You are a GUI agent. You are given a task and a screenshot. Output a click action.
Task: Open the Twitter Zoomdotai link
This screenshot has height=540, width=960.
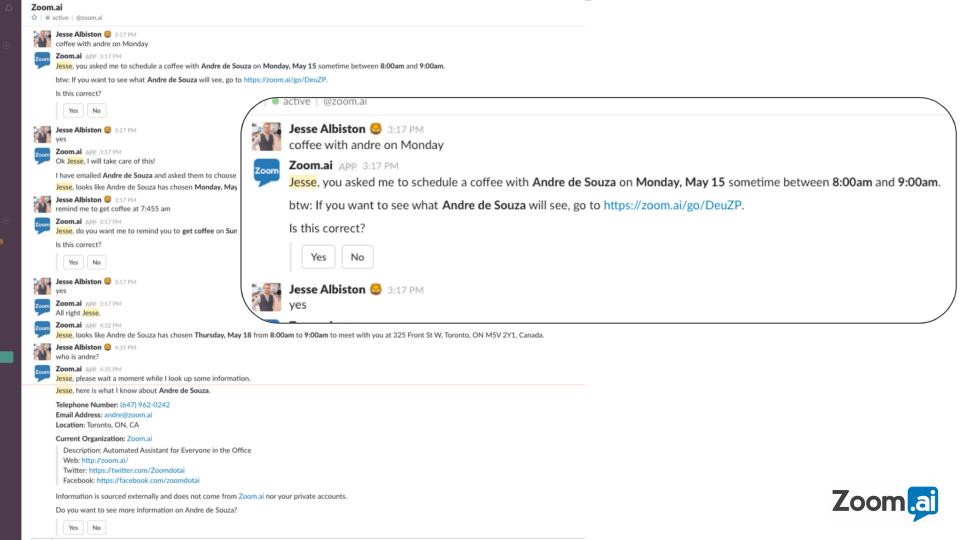(x=137, y=470)
